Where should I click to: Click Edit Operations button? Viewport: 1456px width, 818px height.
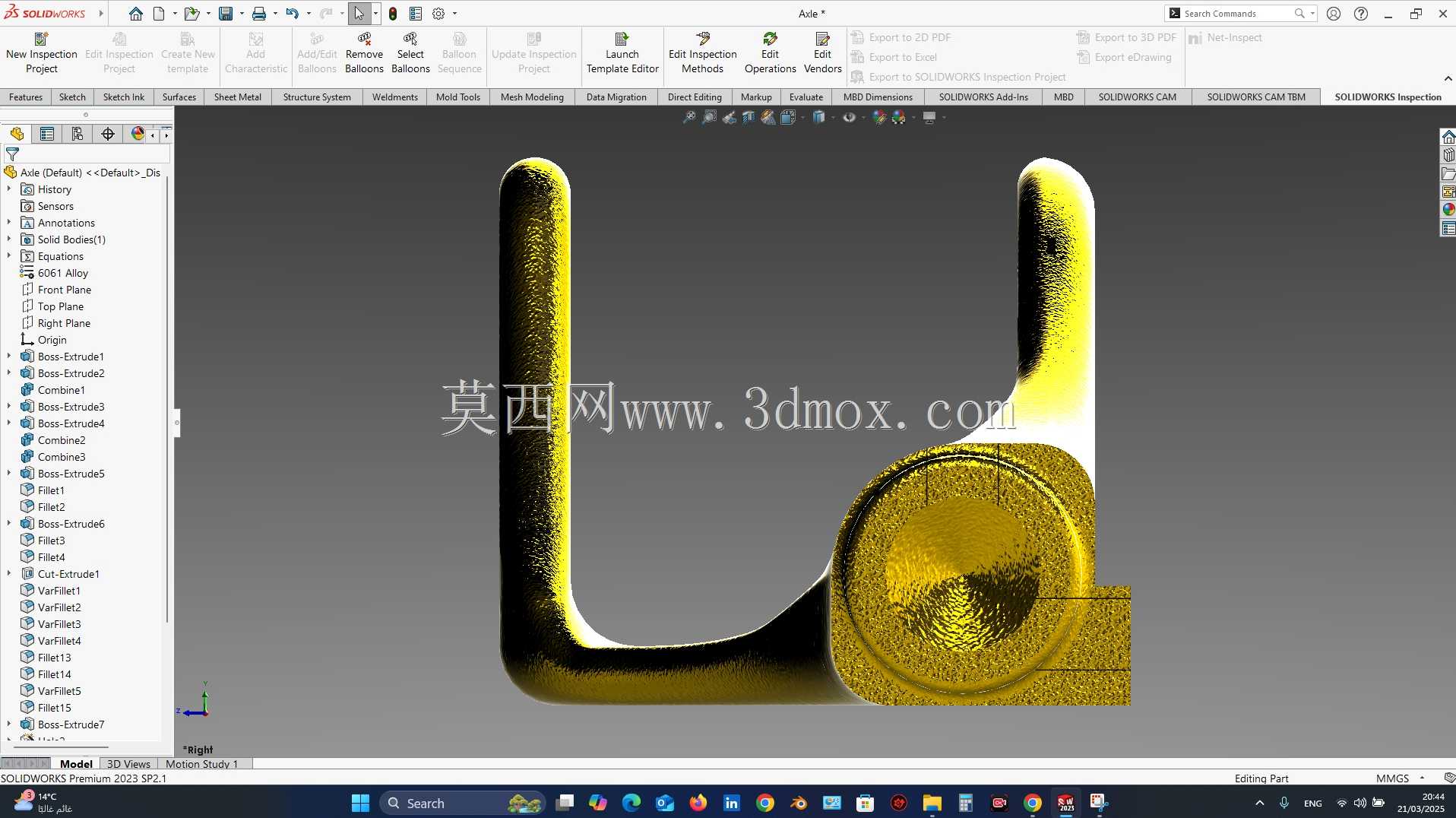pos(770,53)
